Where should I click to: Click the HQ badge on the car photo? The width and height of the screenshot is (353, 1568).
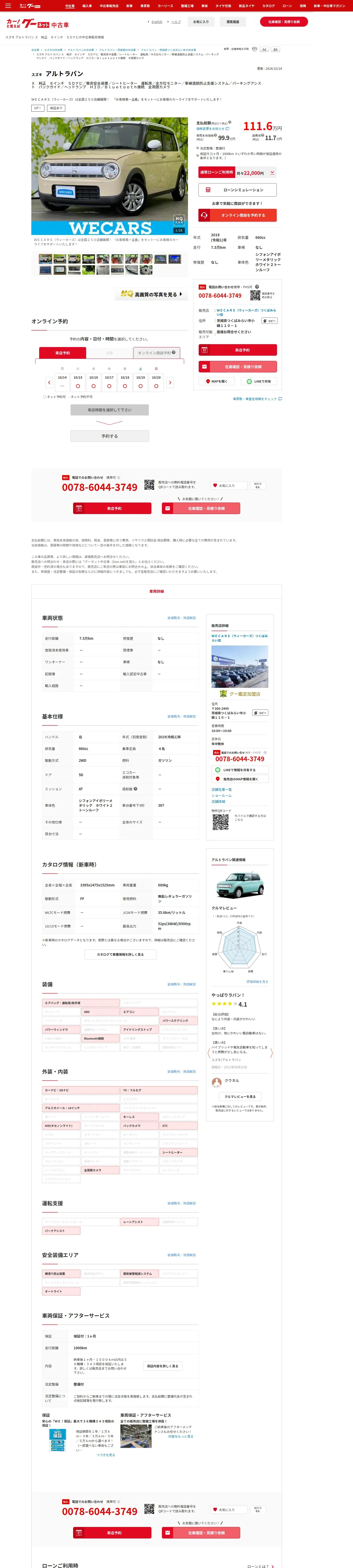(179, 219)
